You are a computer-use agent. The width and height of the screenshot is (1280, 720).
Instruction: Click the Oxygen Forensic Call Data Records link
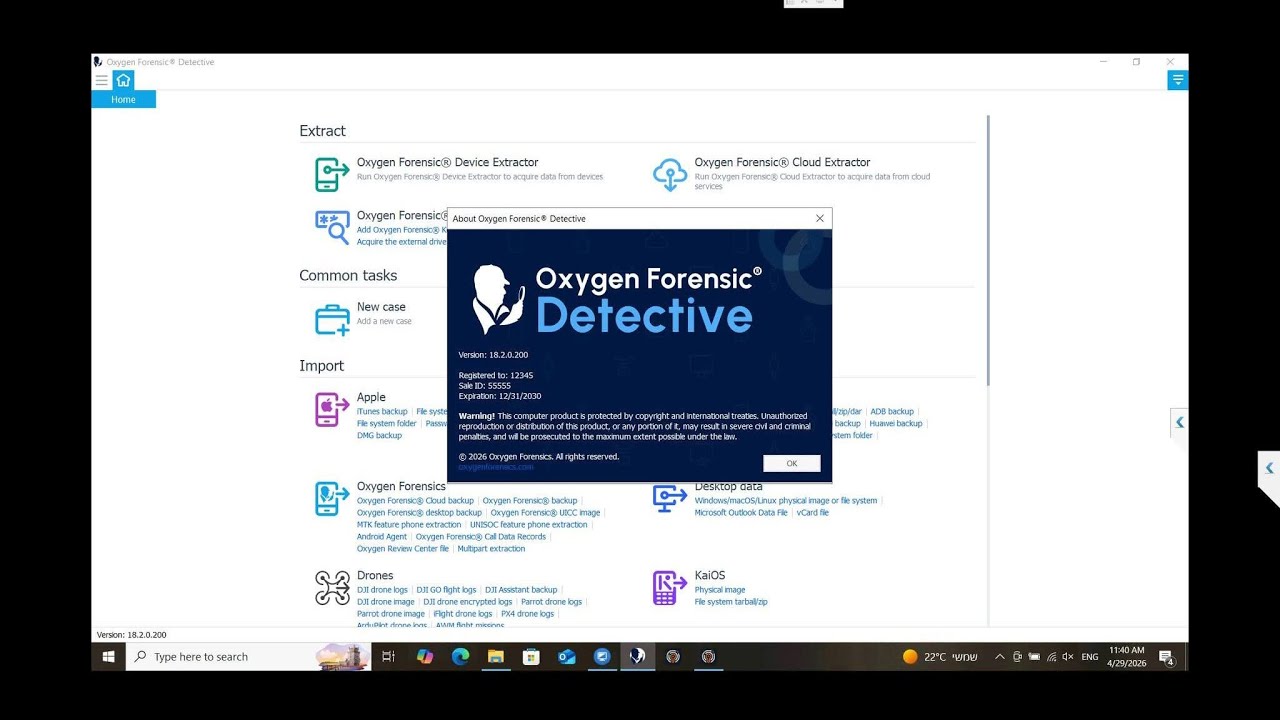(x=481, y=536)
